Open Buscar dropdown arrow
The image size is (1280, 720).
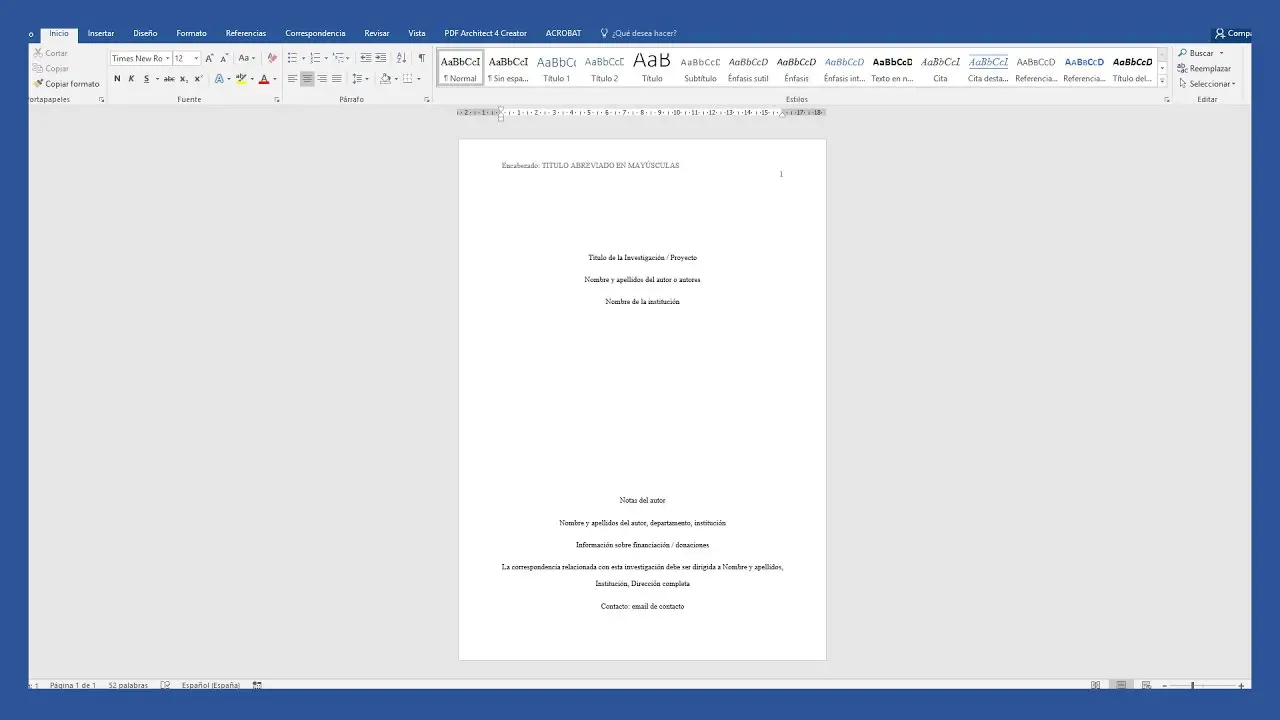pos(1221,53)
